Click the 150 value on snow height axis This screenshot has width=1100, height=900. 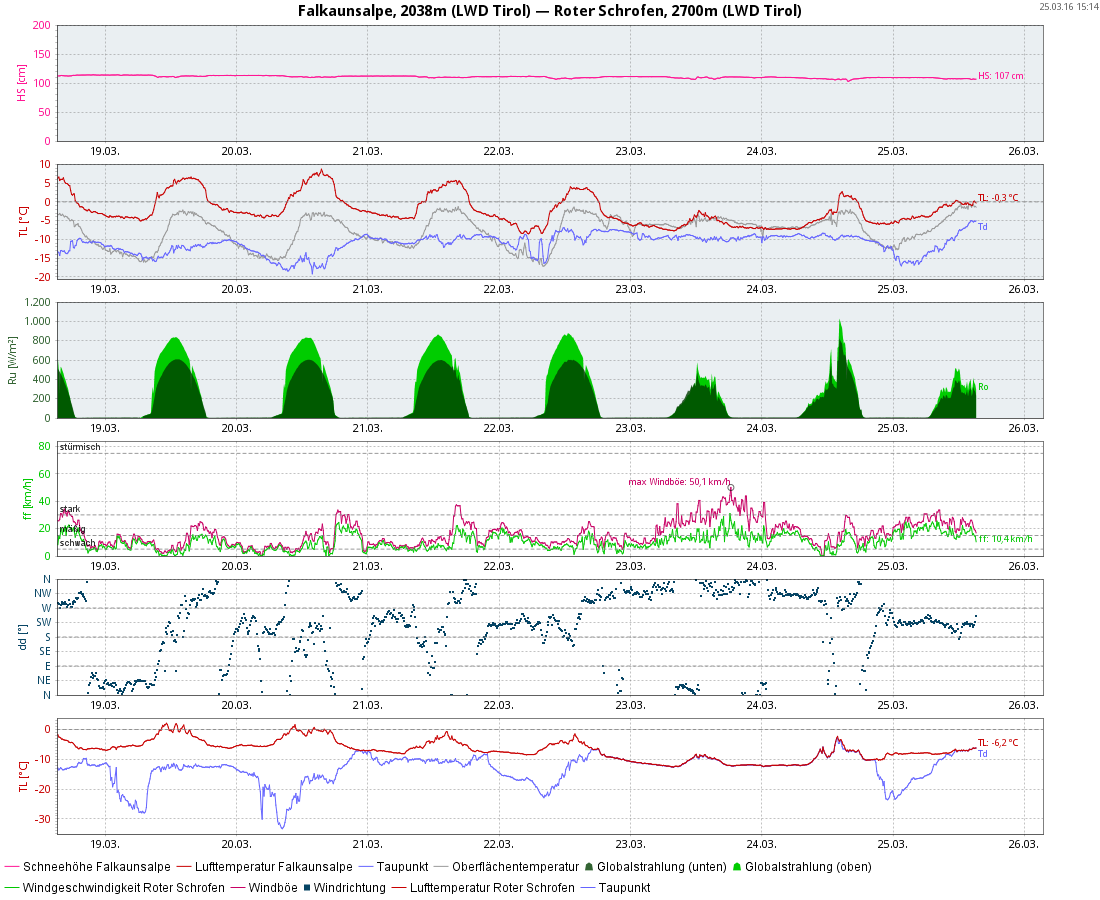coord(42,54)
